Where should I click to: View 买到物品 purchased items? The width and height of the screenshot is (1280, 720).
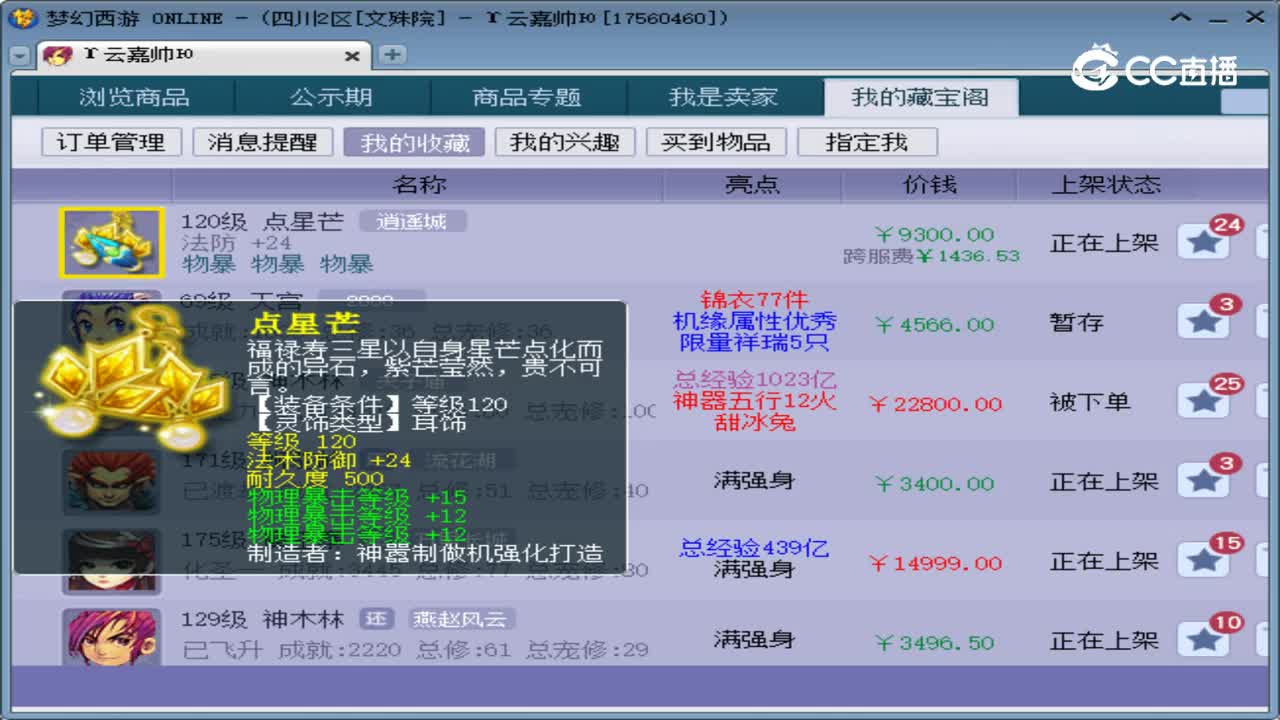[x=716, y=142]
